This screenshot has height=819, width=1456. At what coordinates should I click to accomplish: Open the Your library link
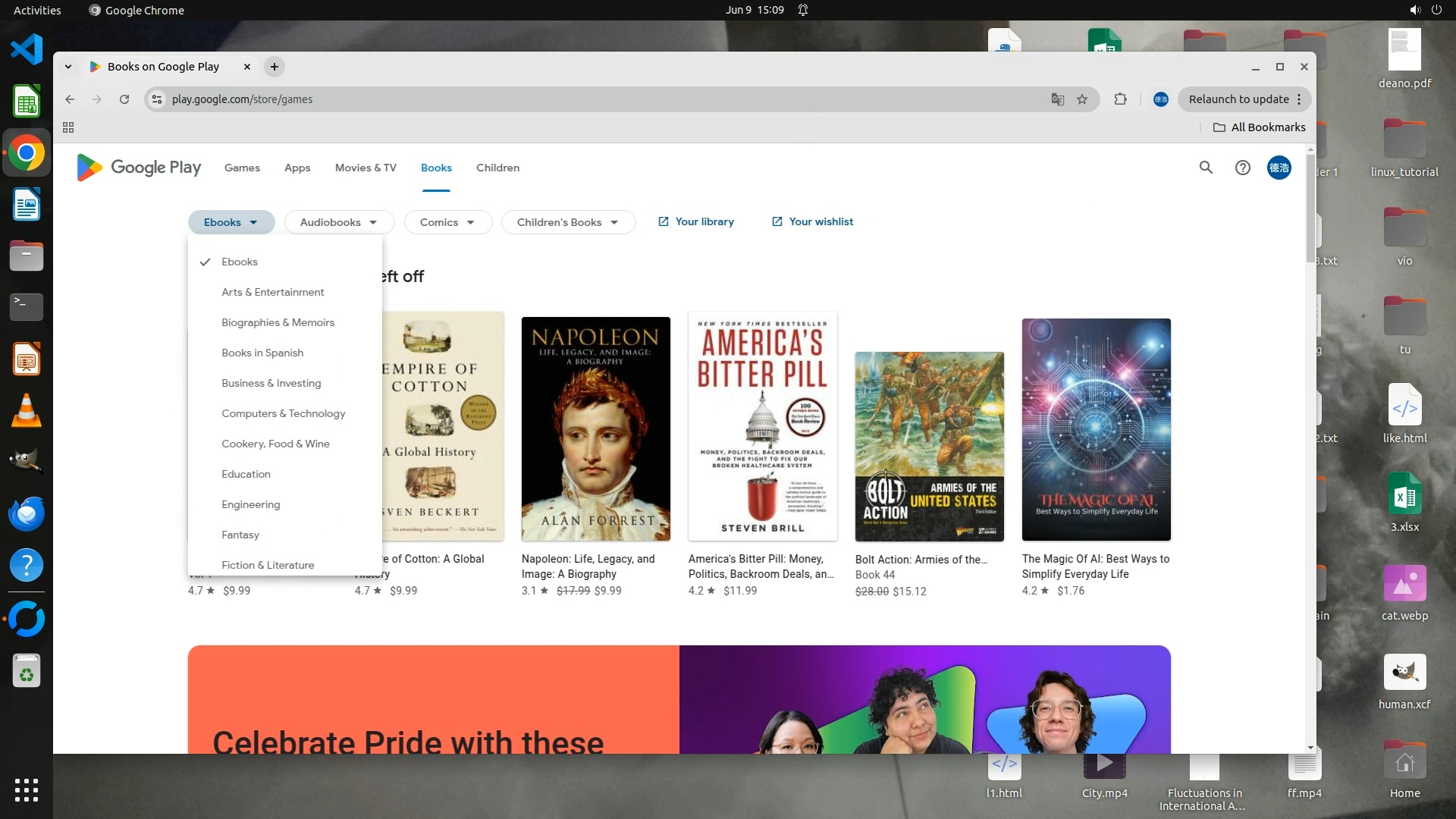pos(696,221)
